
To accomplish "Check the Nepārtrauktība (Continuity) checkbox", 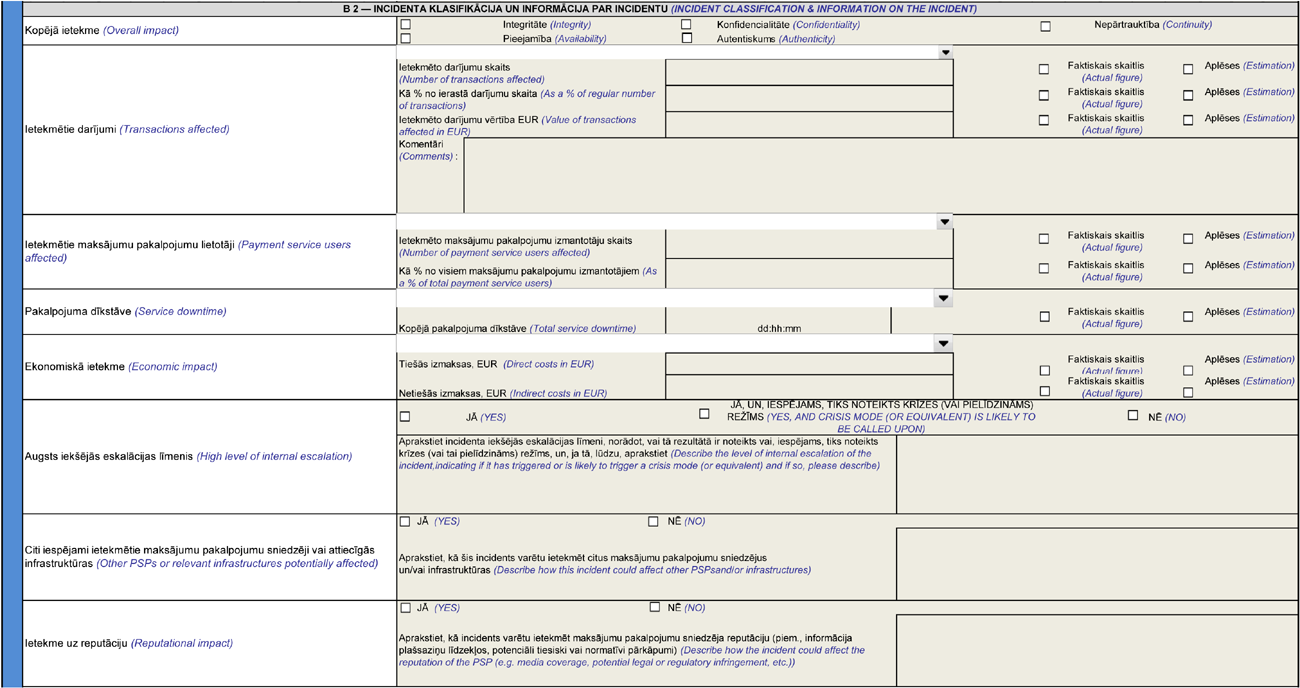I will (x=1045, y=26).
